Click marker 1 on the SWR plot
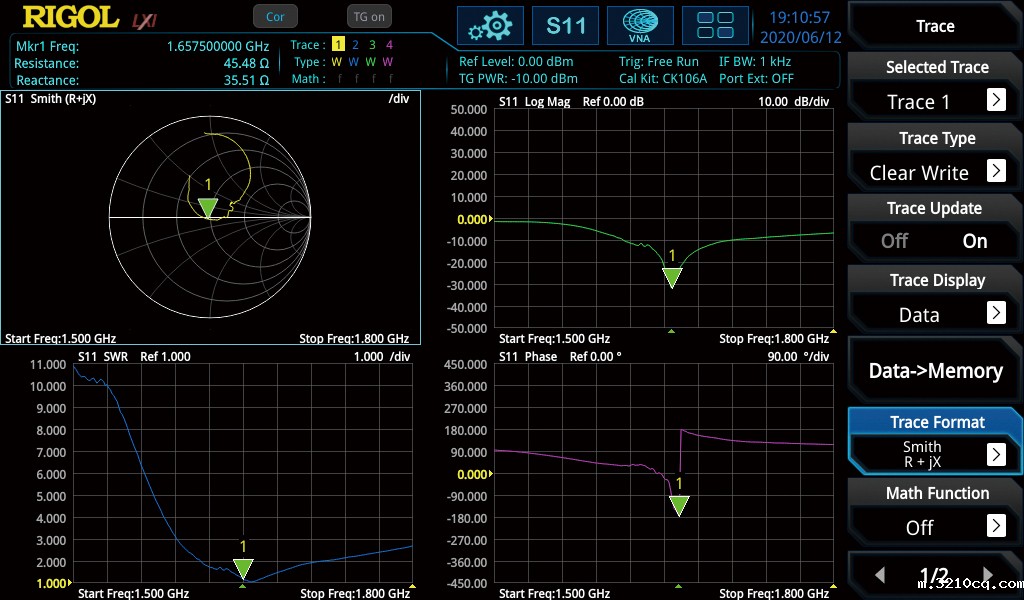Screen dimensions: 1024x600 pyautogui.click(x=243, y=569)
